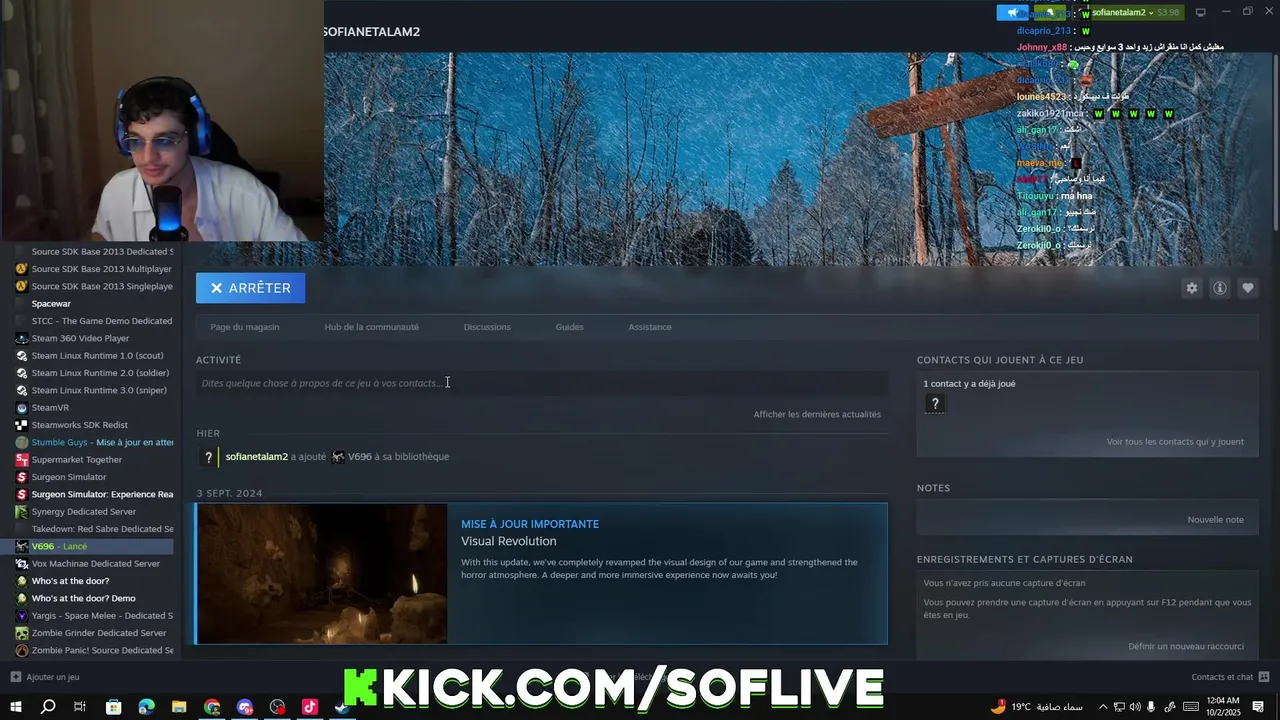Open TikTok app from taskbar

[310, 707]
